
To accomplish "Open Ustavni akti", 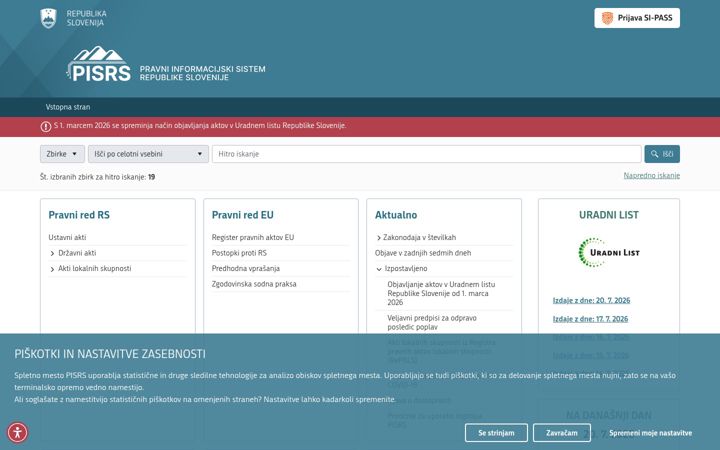I will (x=67, y=237).
